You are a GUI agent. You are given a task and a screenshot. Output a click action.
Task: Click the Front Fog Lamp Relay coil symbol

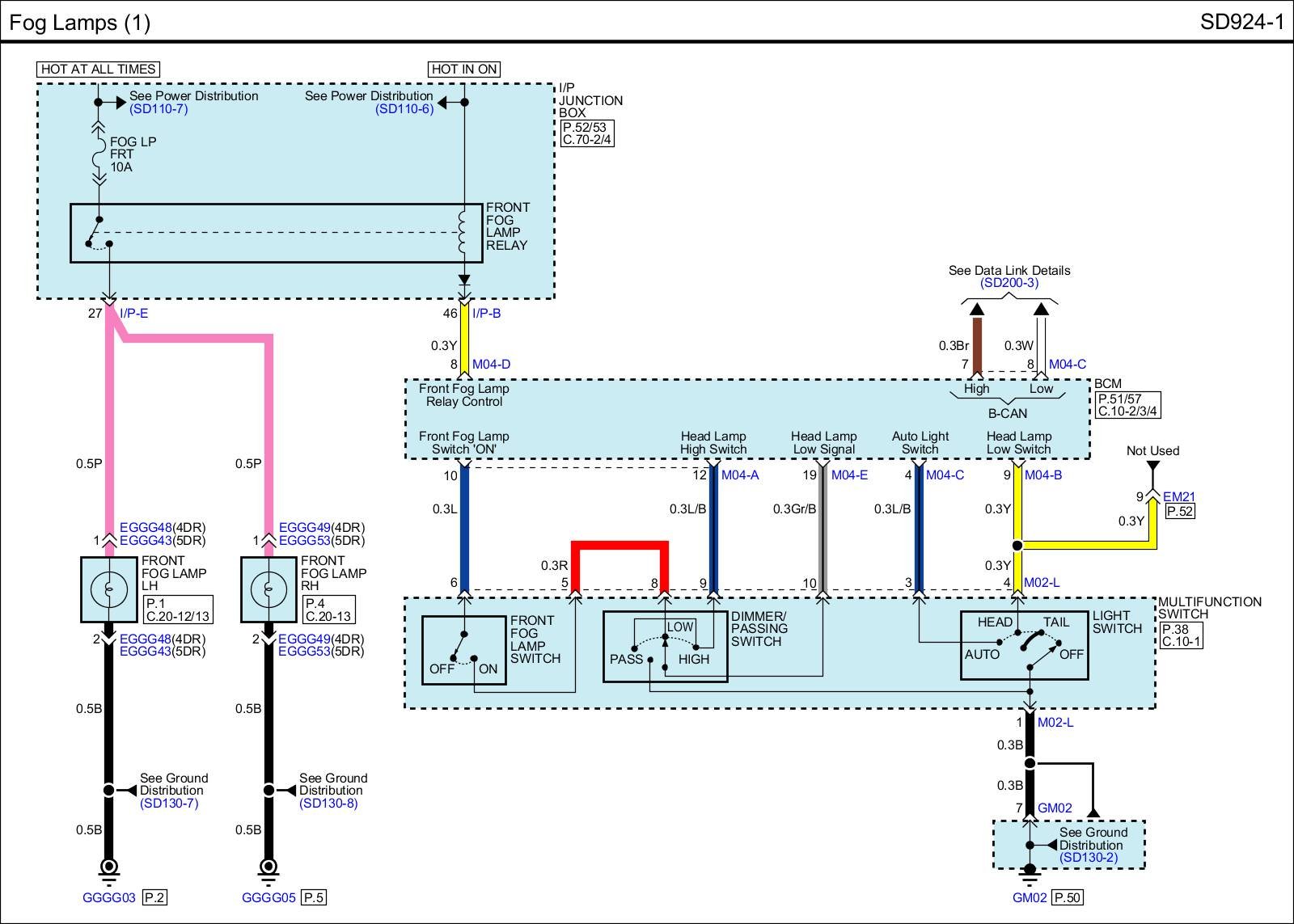463,232
